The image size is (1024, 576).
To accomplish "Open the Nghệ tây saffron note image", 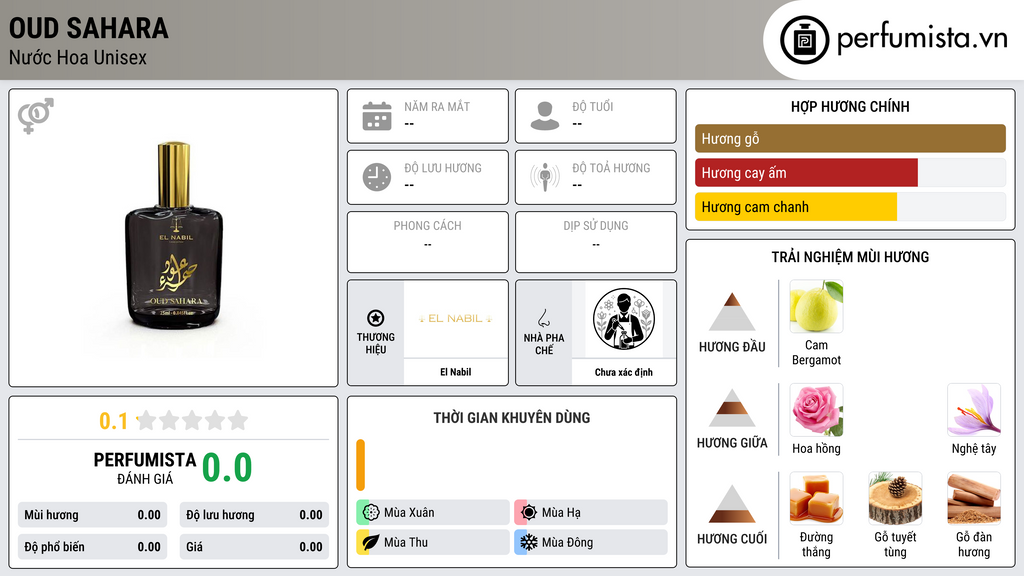I will pos(974,410).
